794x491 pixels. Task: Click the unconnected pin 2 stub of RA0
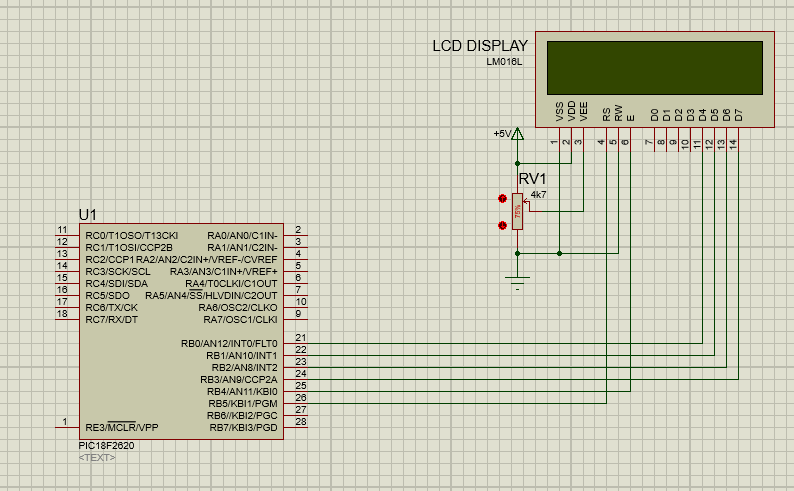click(x=295, y=235)
